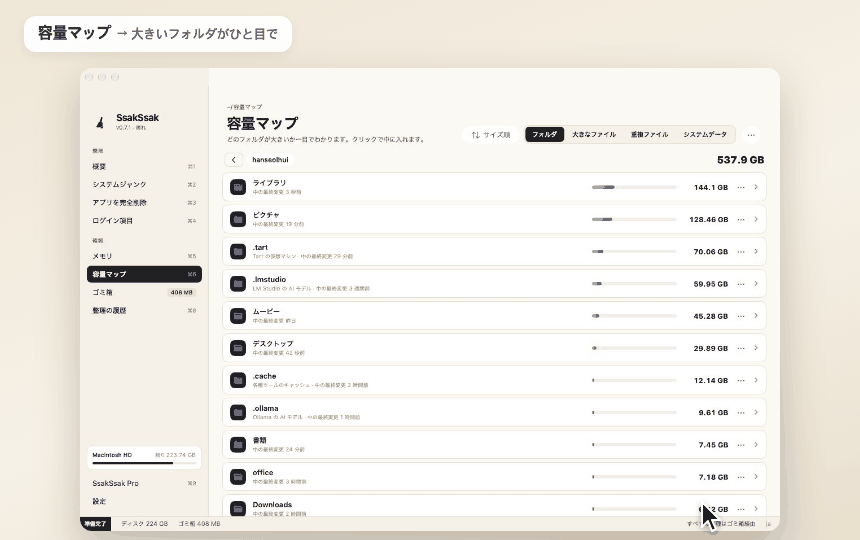Image resolution: width=860 pixels, height=540 pixels.
Task: Open 設定 in the sidebar
Action: (144, 502)
